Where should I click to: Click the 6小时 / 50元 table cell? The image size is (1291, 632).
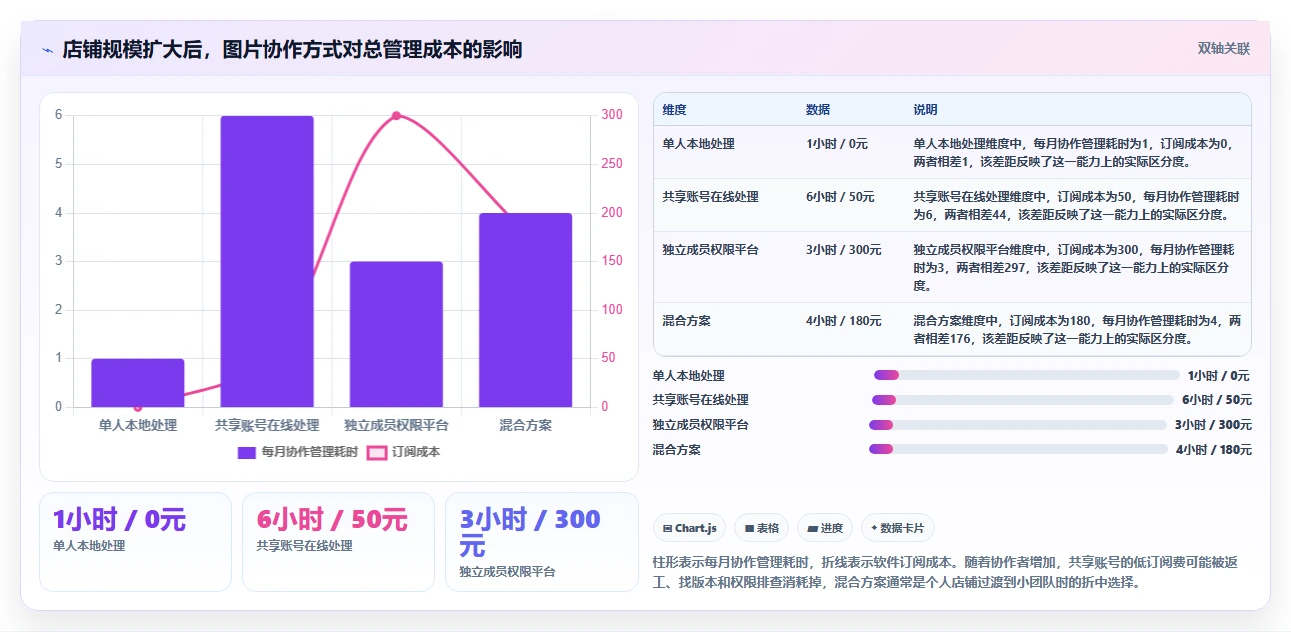(840, 197)
